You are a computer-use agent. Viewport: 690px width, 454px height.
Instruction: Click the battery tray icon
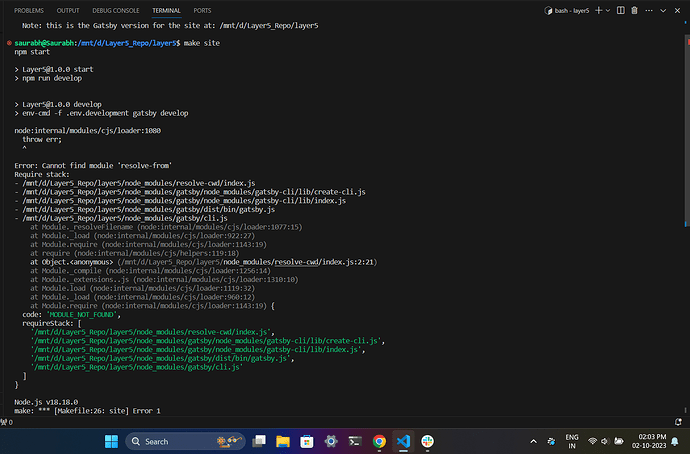pos(619,441)
